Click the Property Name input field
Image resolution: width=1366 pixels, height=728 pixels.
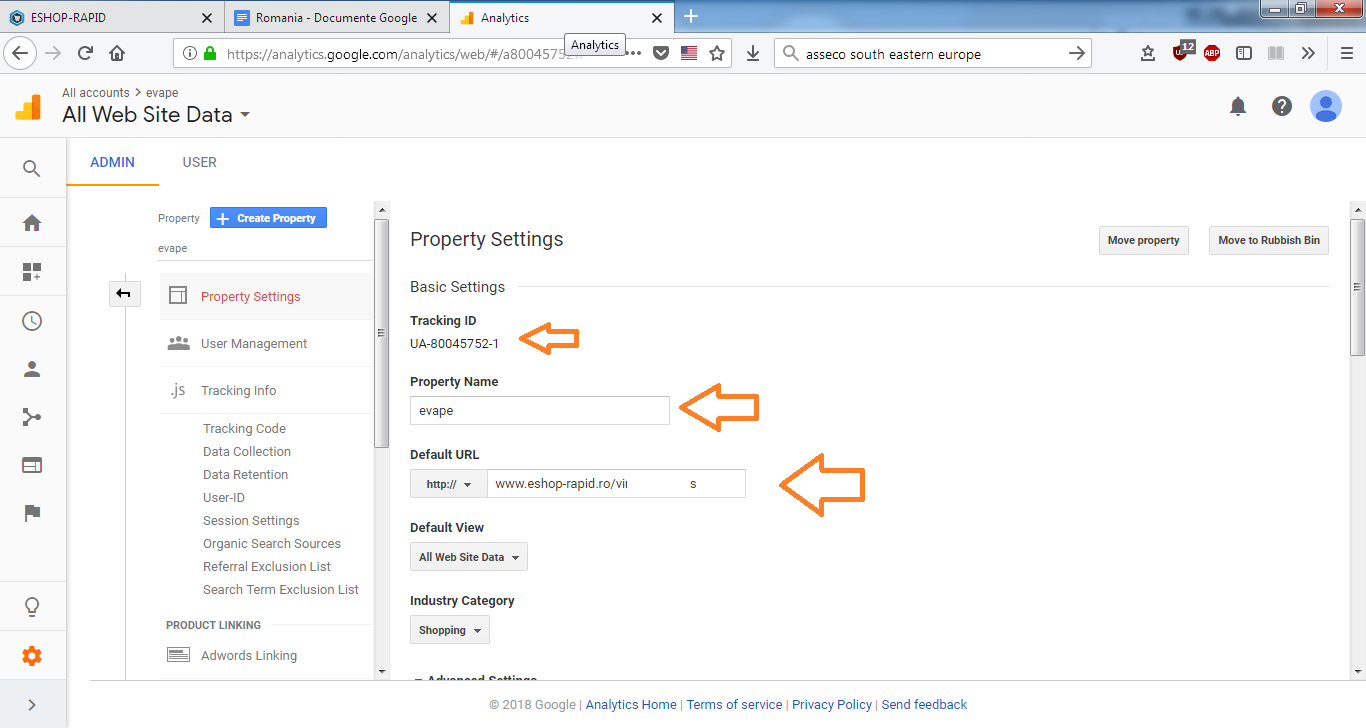(x=540, y=410)
